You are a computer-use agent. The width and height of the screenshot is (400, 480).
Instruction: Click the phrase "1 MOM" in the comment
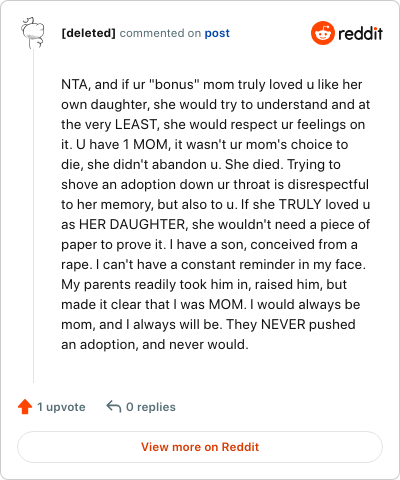[146, 144]
